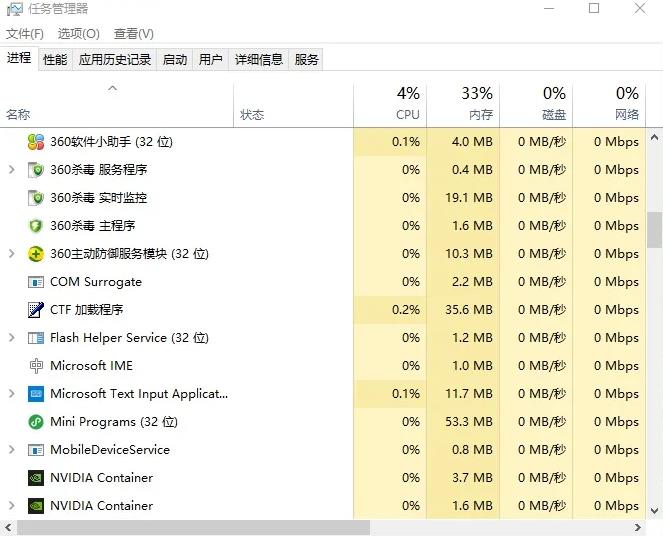Sort by the 内存 column header

[463, 105]
